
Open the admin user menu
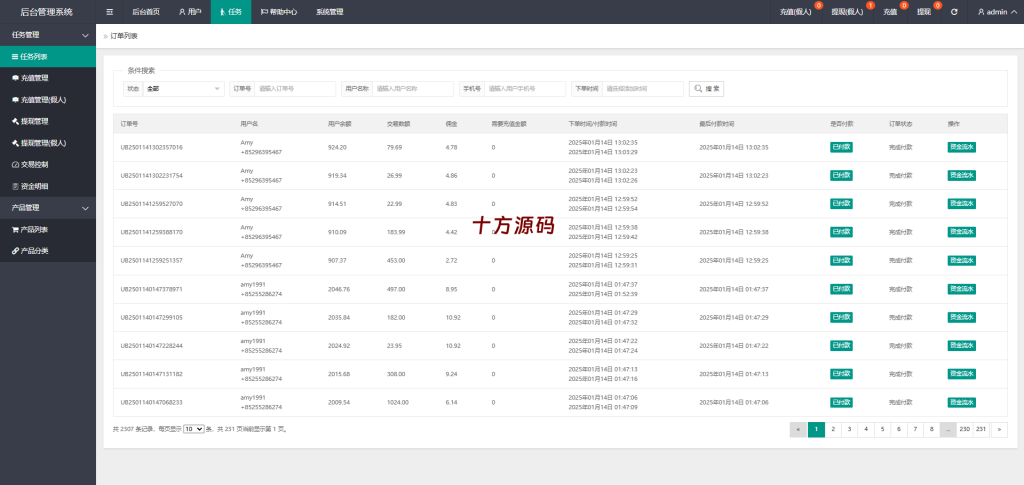coord(995,12)
